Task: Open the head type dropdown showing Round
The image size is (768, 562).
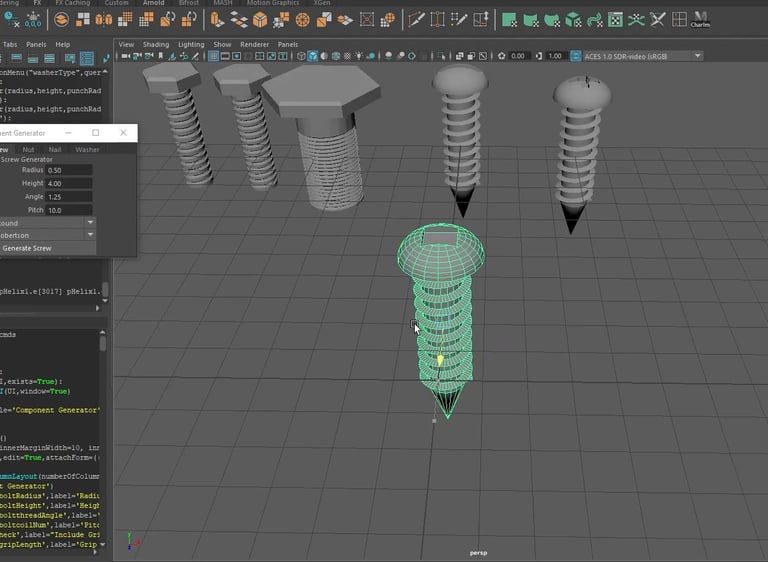Action: [x=47, y=222]
